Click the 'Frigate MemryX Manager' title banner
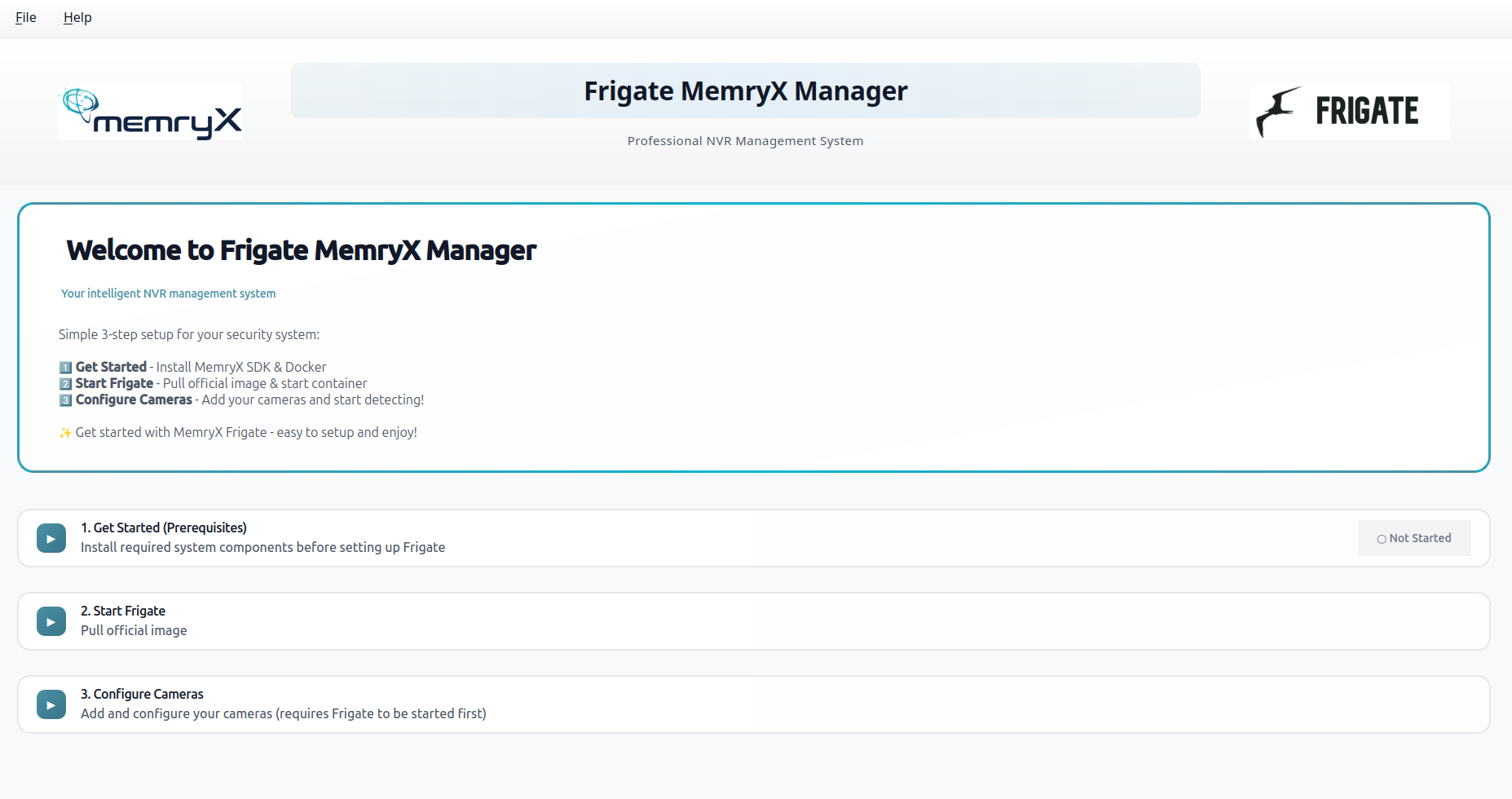This screenshot has height=799, width=1512. (x=745, y=90)
